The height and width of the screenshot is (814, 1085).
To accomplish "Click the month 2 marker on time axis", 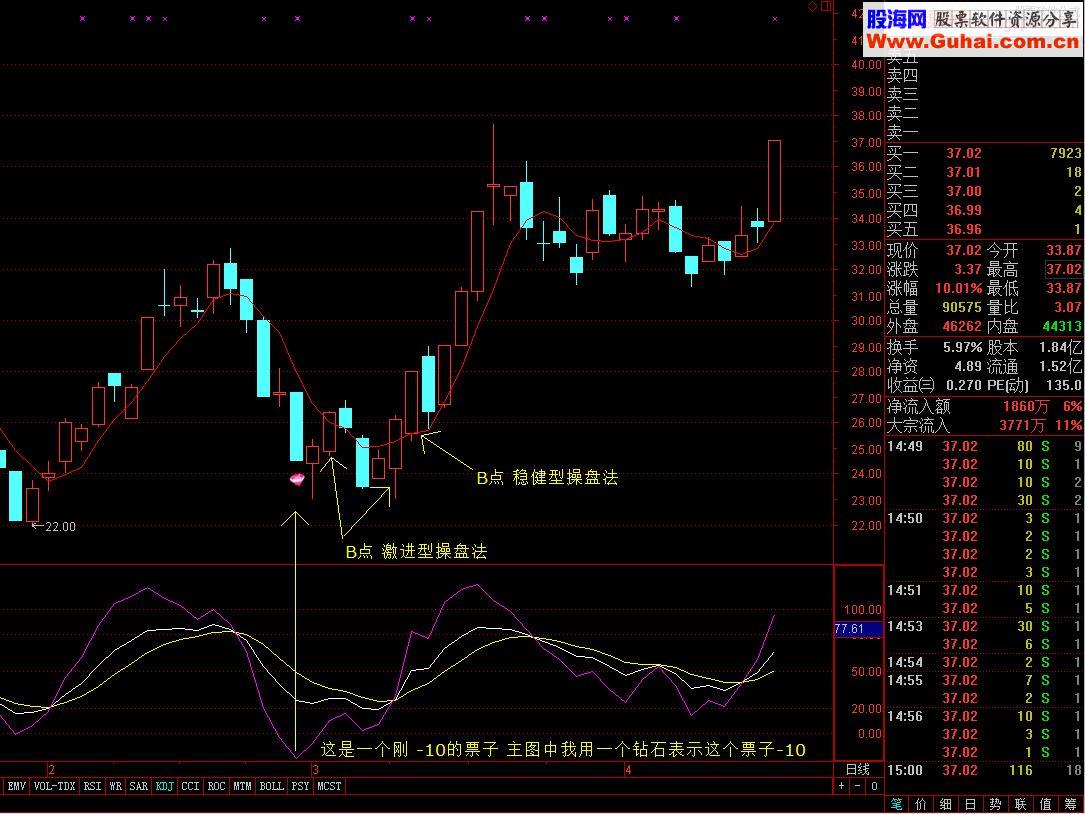I will (x=51, y=769).
